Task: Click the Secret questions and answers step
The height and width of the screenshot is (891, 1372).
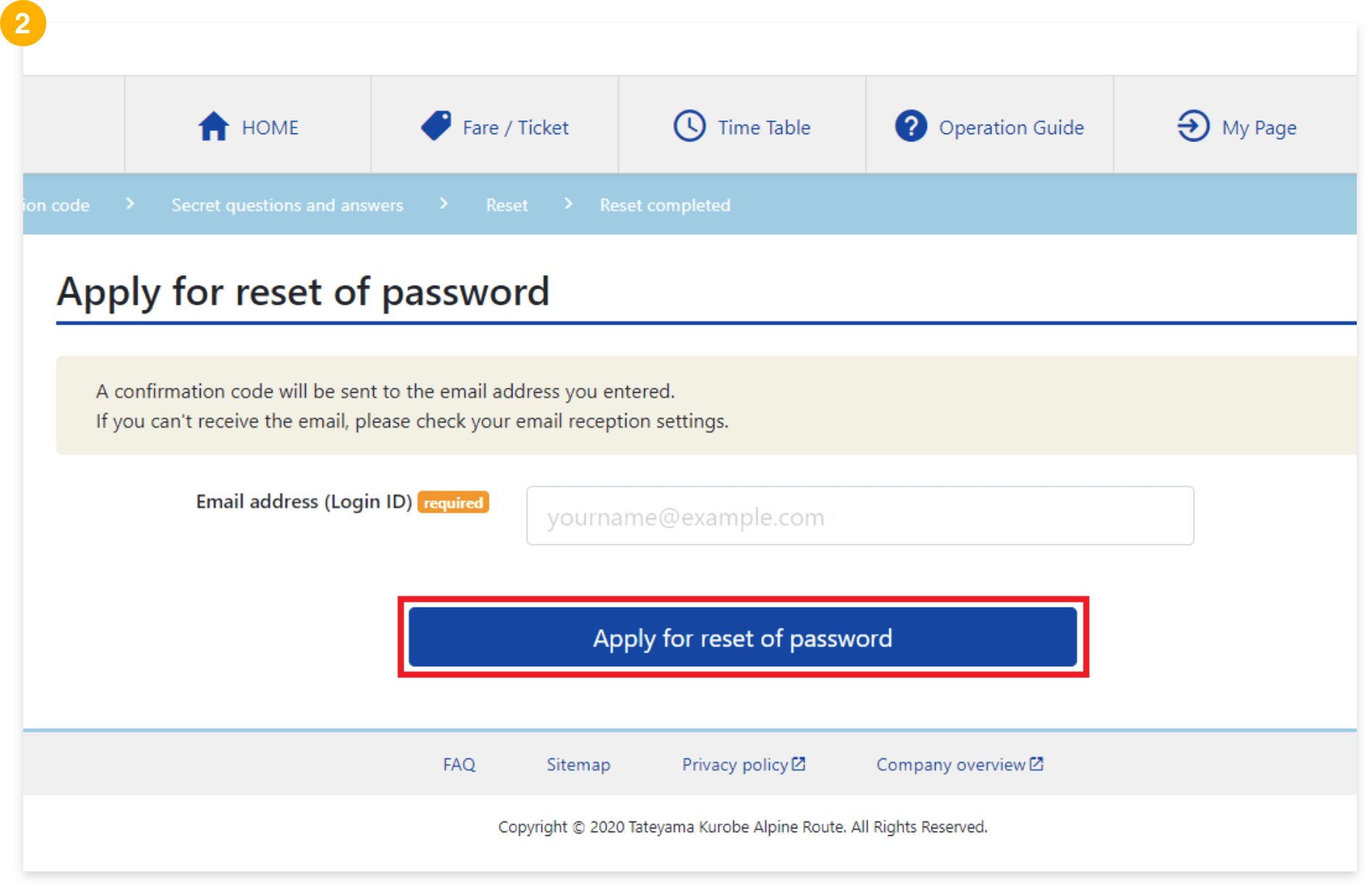Action: tap(287, 205)
